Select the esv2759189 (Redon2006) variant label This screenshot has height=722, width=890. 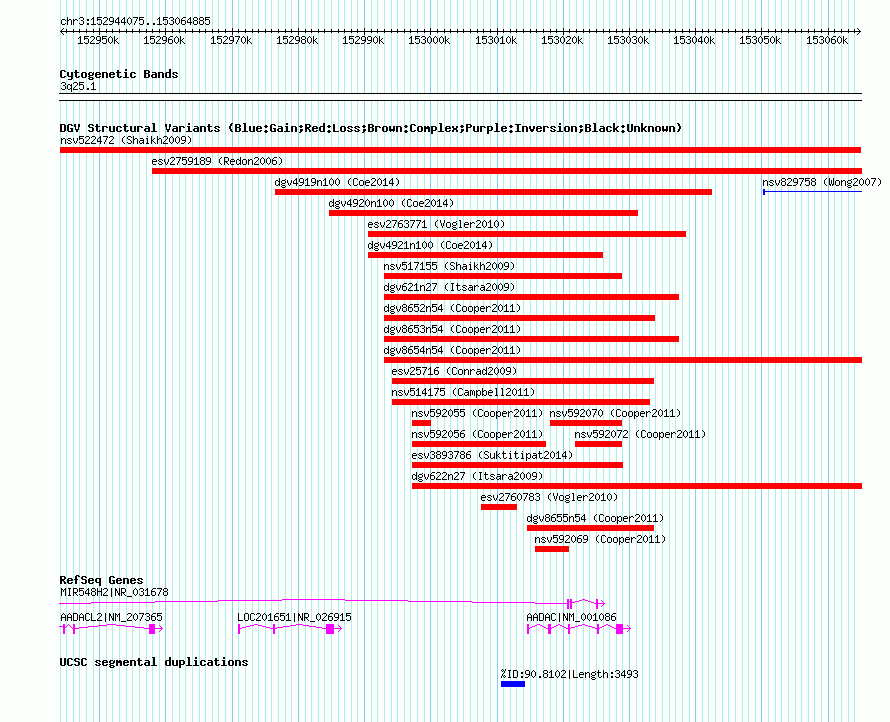pos(217,161)
